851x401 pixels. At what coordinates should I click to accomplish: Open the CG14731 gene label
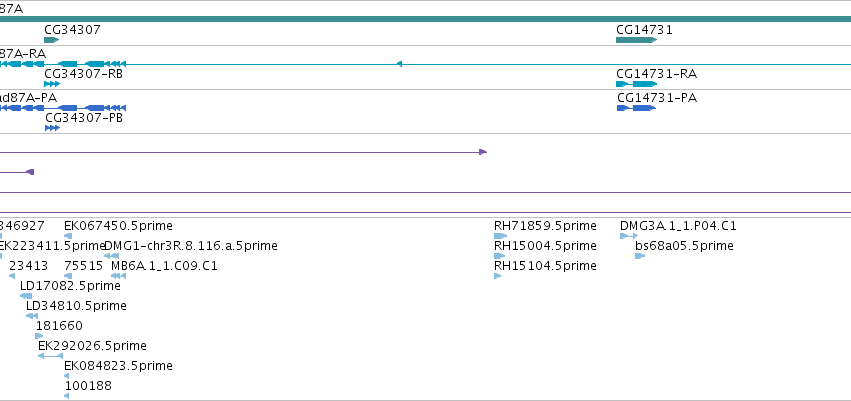point(644,30)
